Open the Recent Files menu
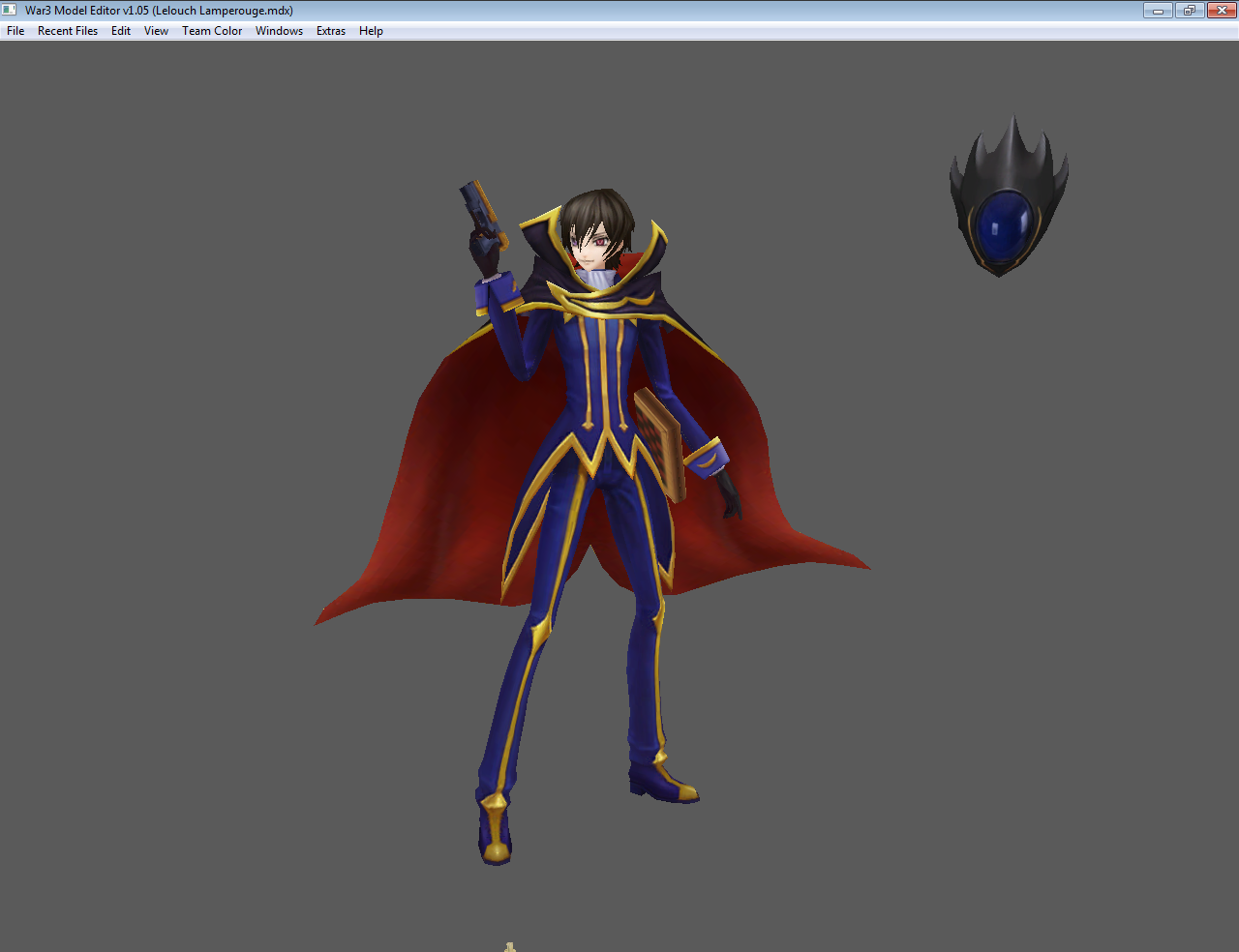 tap(68, 31)
